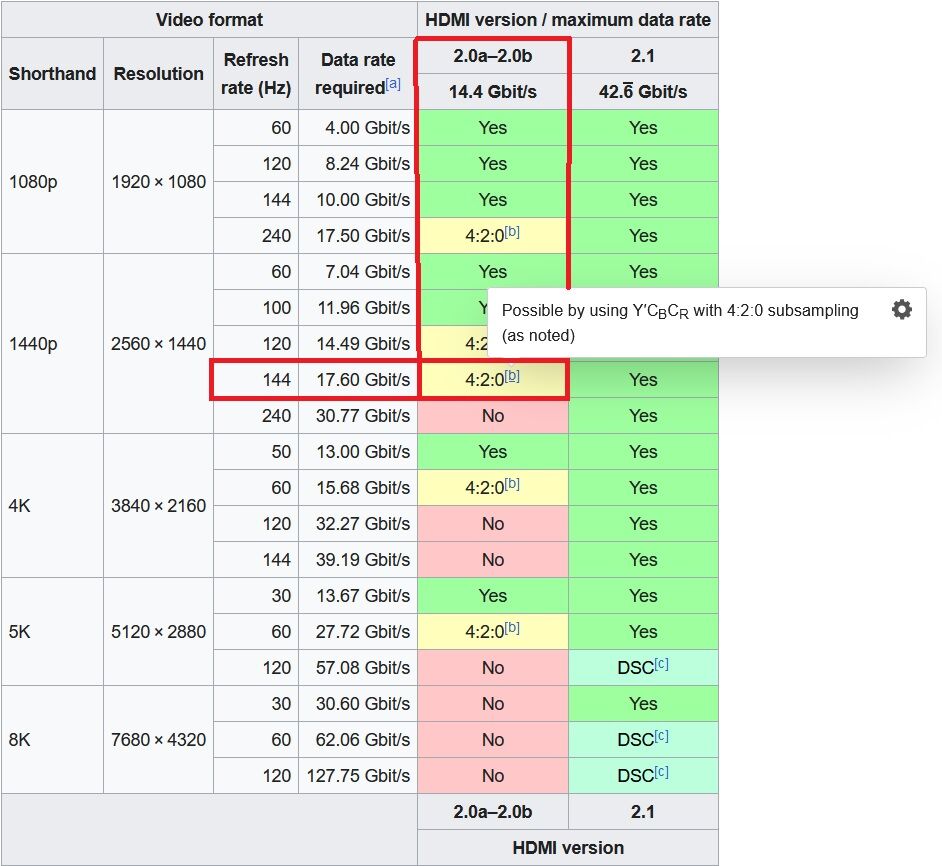Viewport: 942px width, 866px height.
Task: Click the '8.24 Gbit/s' data rate cell
Action: point(358,163)
